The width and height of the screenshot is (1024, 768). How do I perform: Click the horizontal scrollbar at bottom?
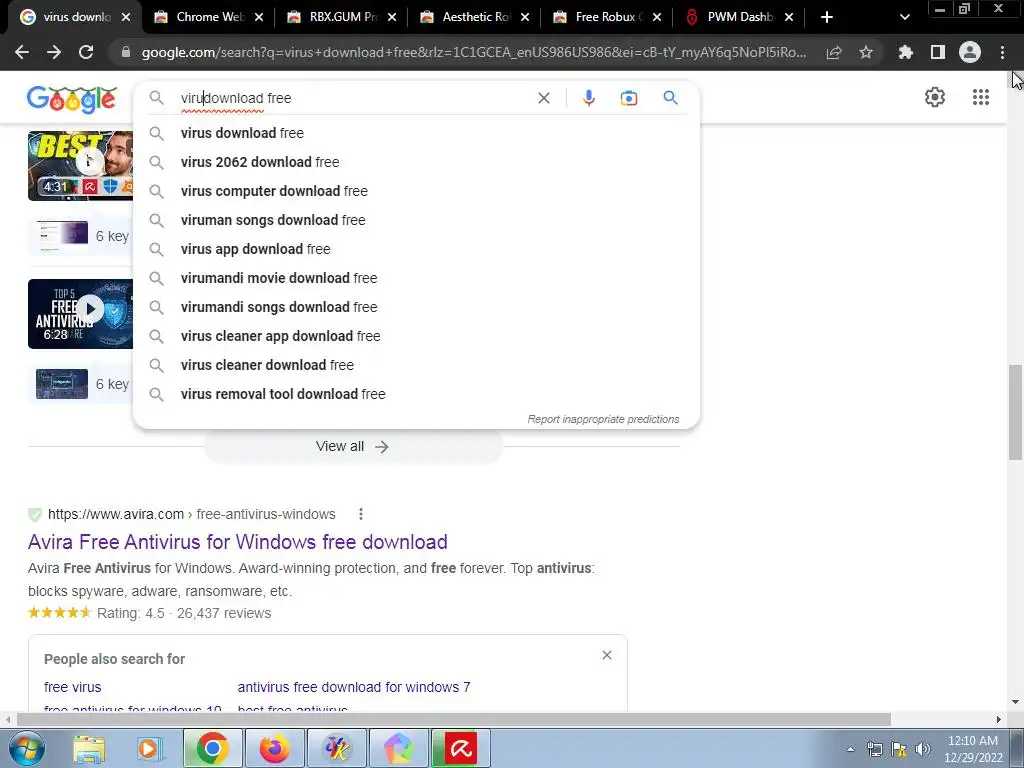(454, 719)
